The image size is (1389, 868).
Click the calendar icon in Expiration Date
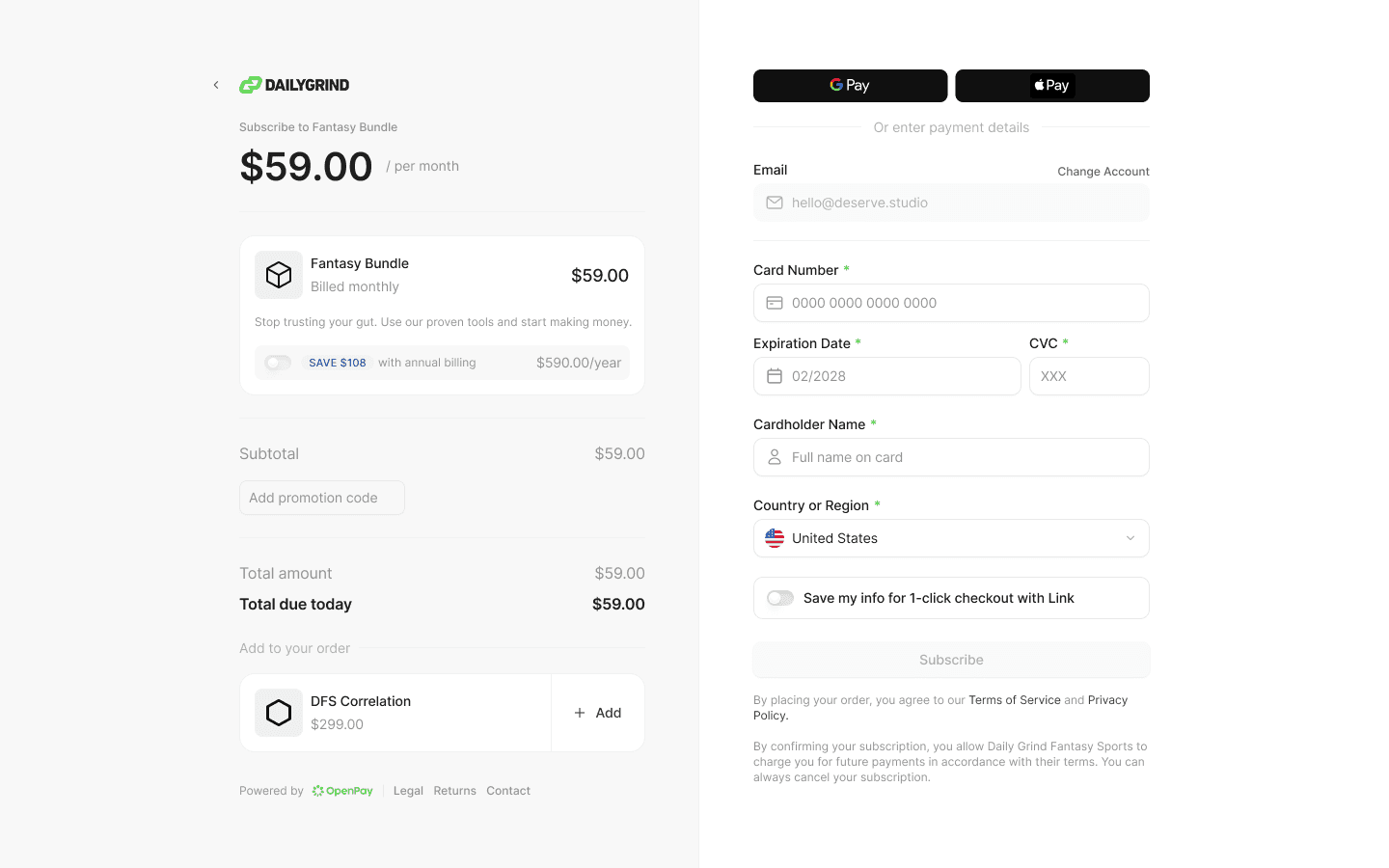point(775,376)
